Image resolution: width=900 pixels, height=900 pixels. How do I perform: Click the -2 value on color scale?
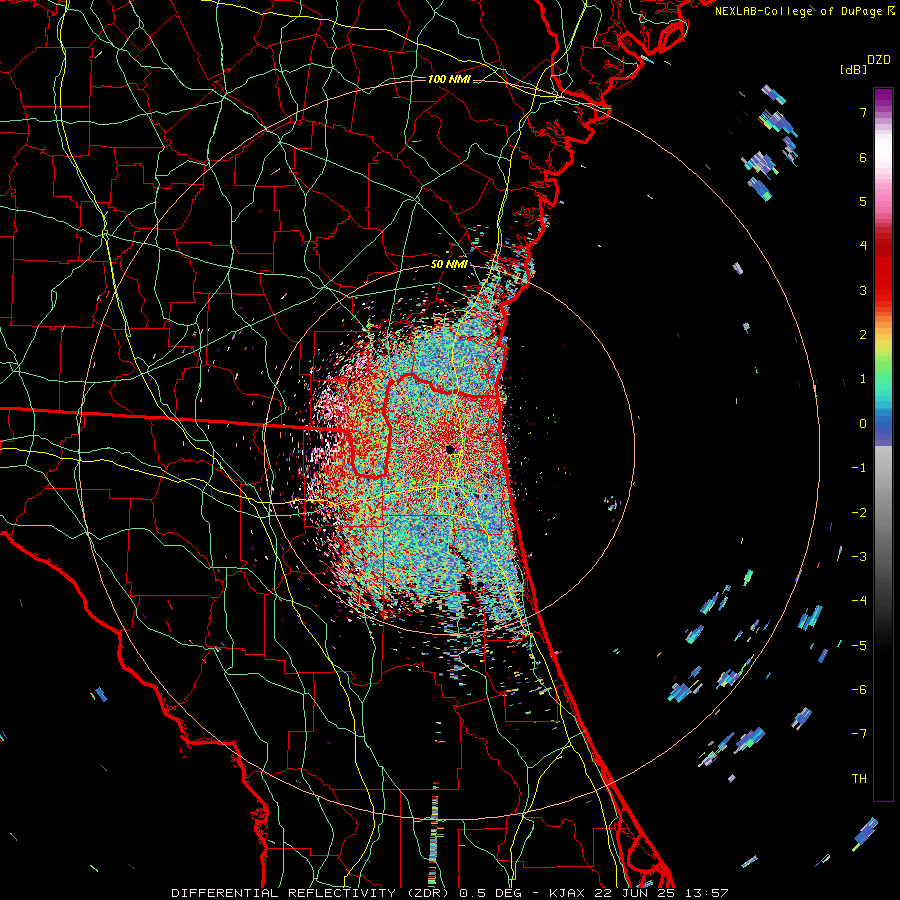pos(859,513)
